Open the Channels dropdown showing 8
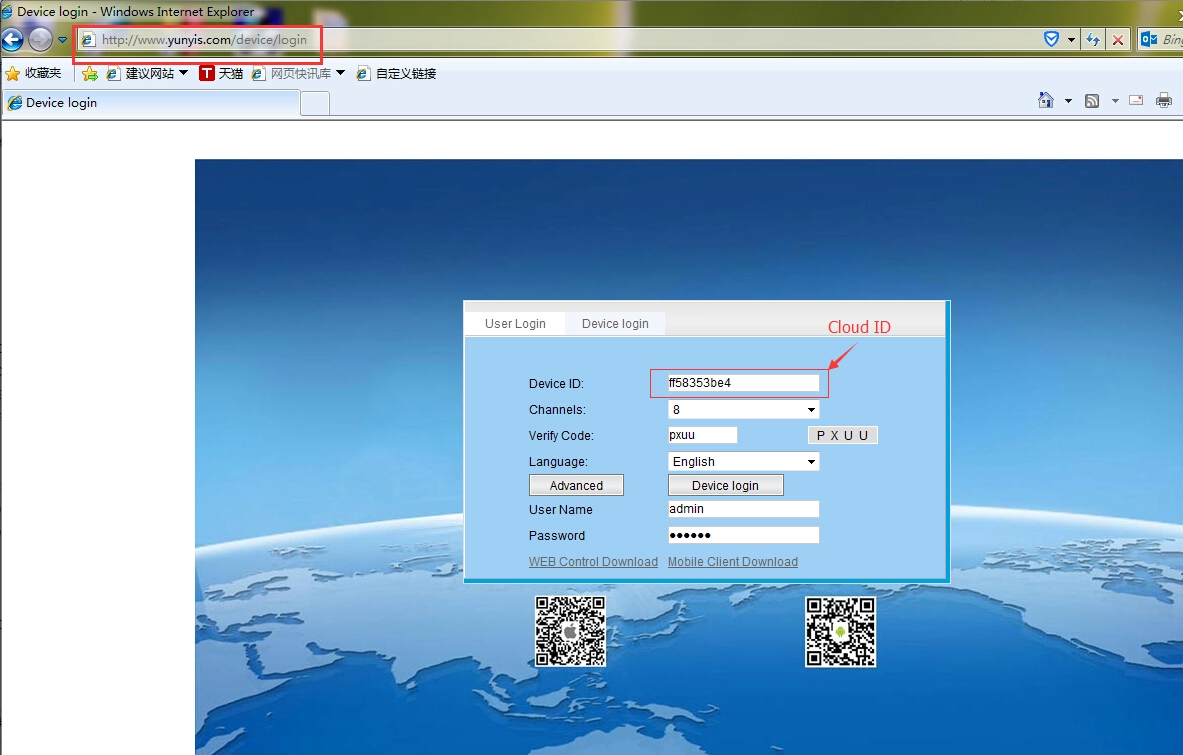 [743, 410]
